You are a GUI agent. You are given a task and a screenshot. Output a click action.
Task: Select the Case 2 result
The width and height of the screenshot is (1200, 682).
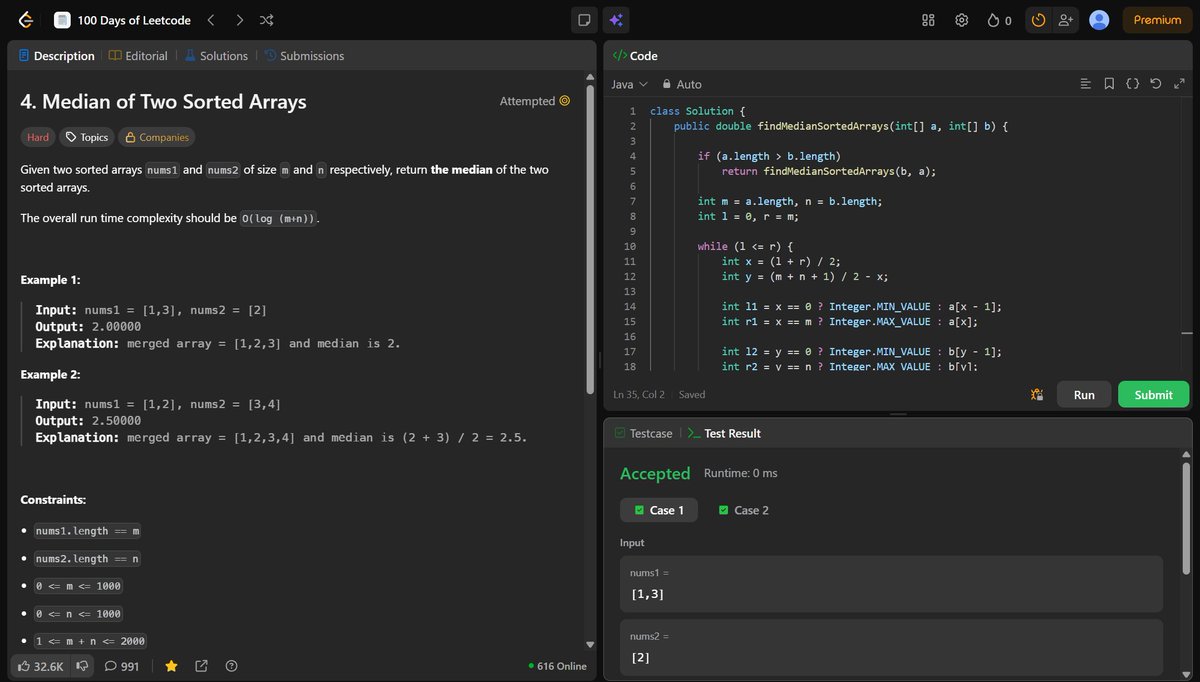[744, 510]
